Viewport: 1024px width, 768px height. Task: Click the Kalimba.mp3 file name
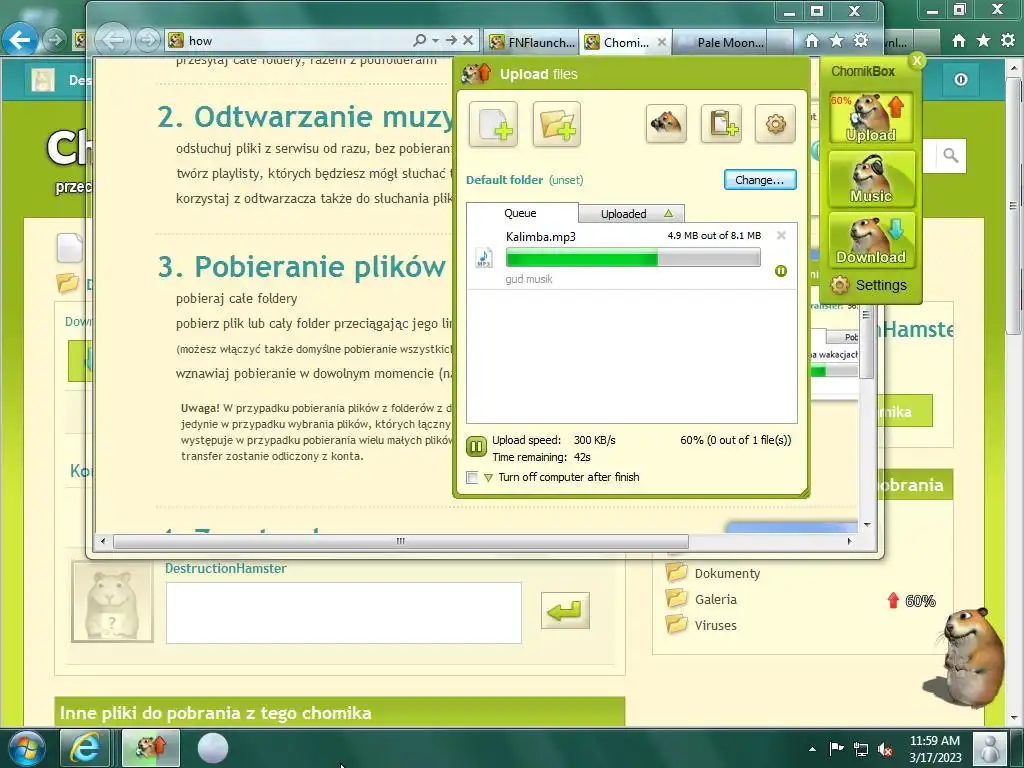point(541,236)
